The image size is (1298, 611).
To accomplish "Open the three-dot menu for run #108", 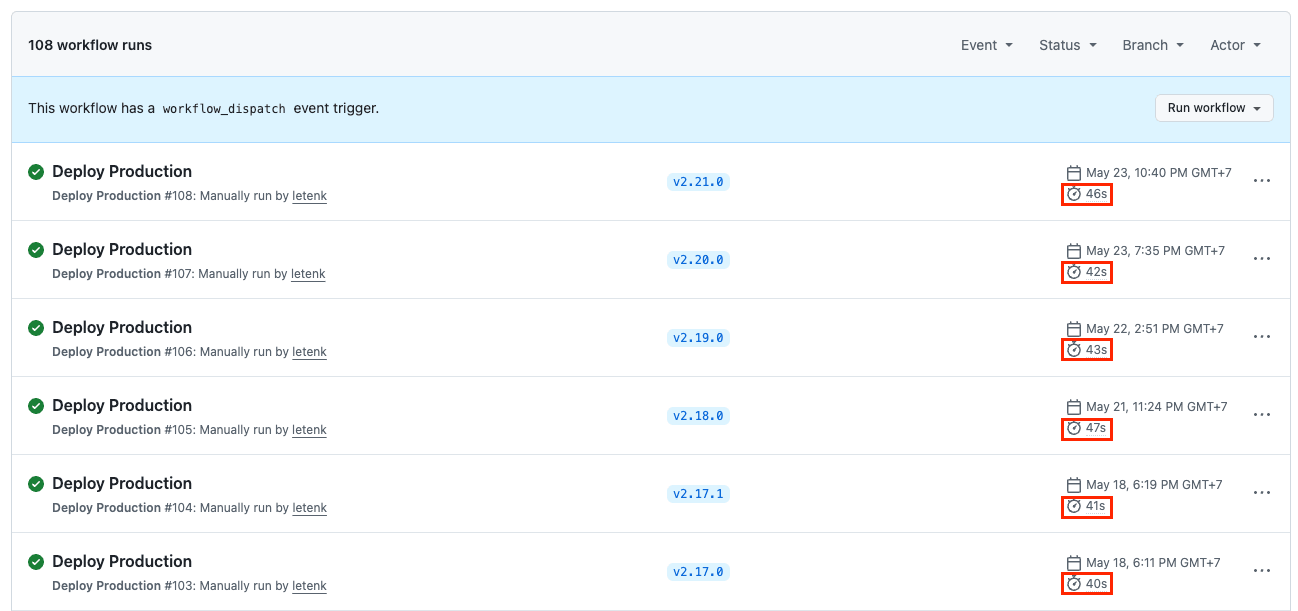I will 1262,181.
